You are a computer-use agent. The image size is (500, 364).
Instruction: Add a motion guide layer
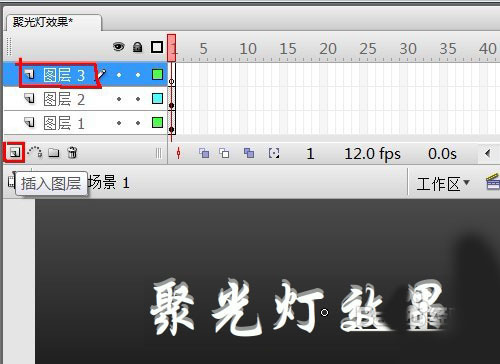click(x=35, y=153)
